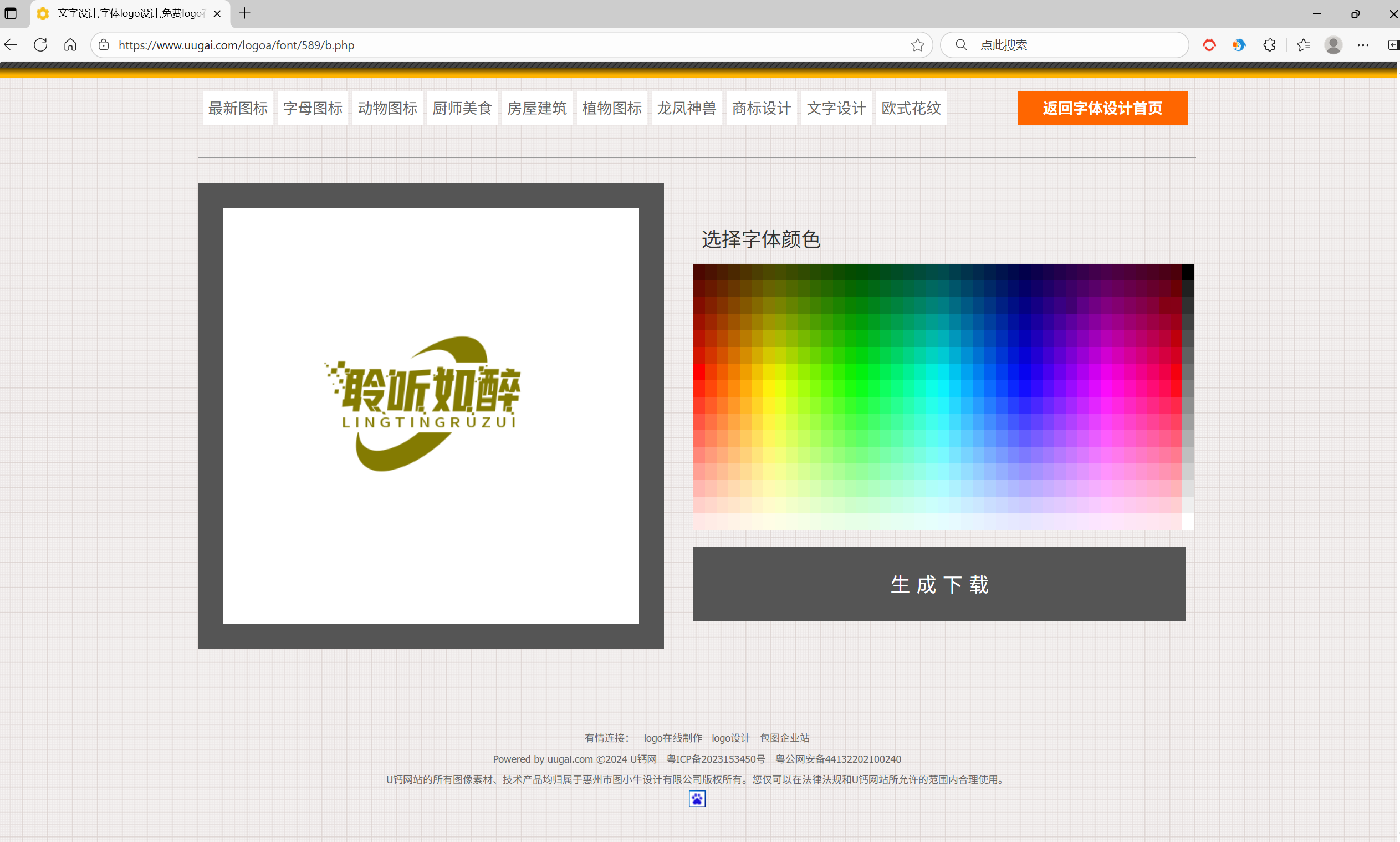This screenshot has height=842, width=1400.
Task: Pick pure black swatch in palette
Action: (1187, 272)
